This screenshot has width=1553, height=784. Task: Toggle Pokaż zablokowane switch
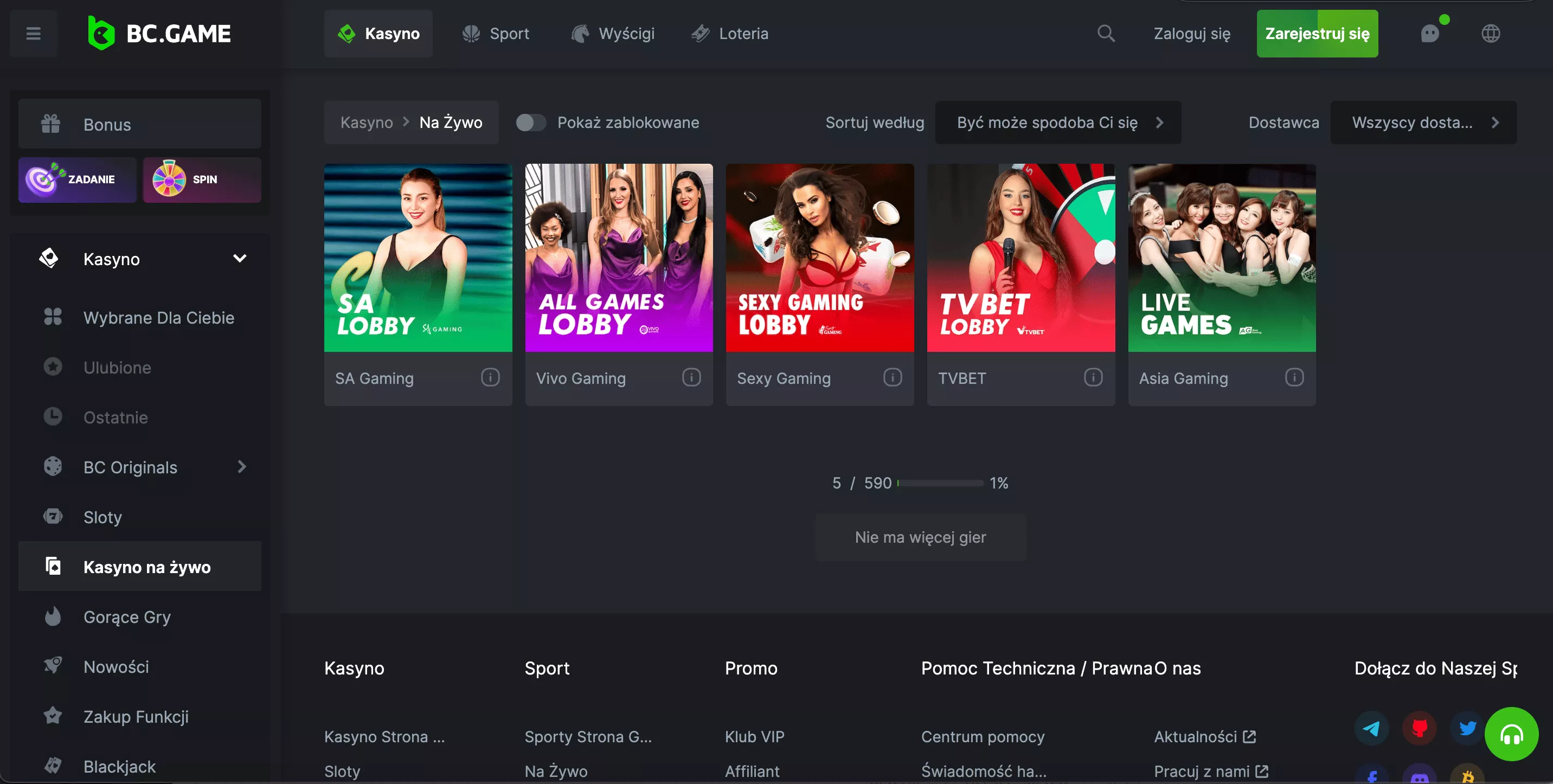[530, 123]
